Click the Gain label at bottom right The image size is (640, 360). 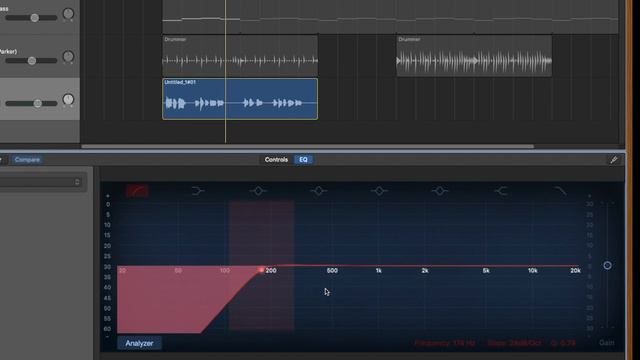[607, 343]
